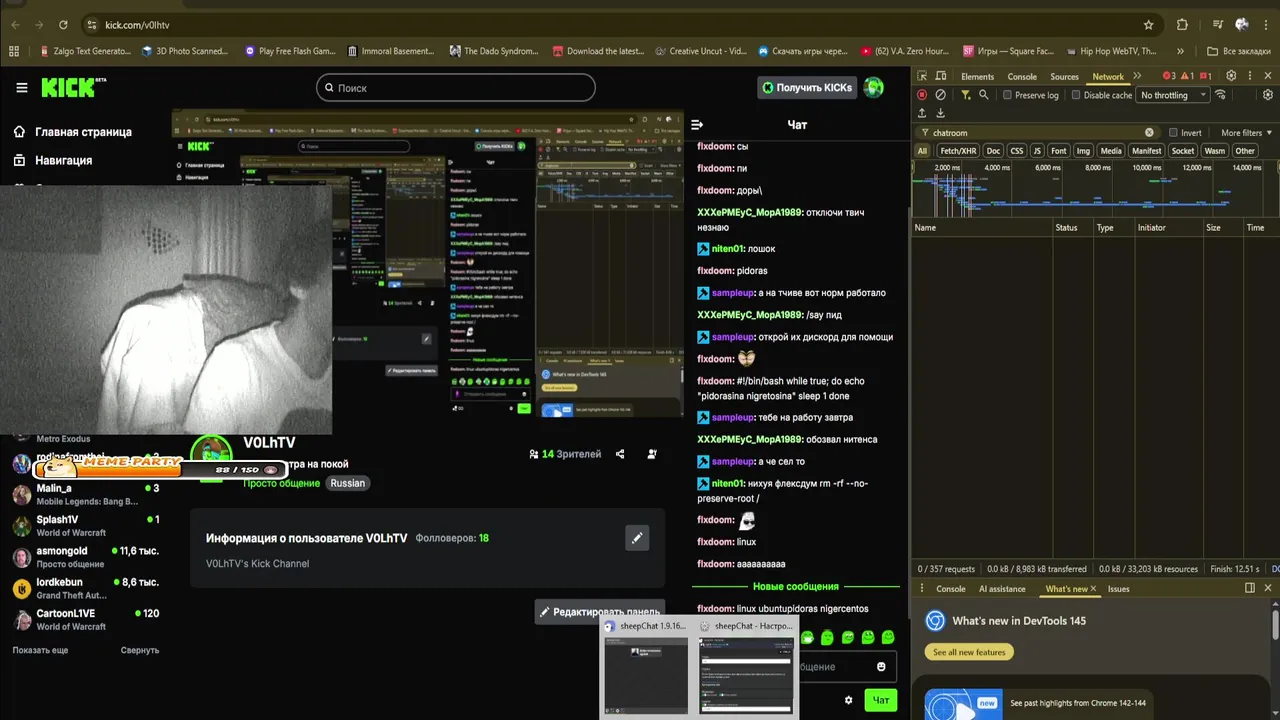Open Network panel settings gear
The width and height of the screenshot is (1280, 720).
[1268, 95]
